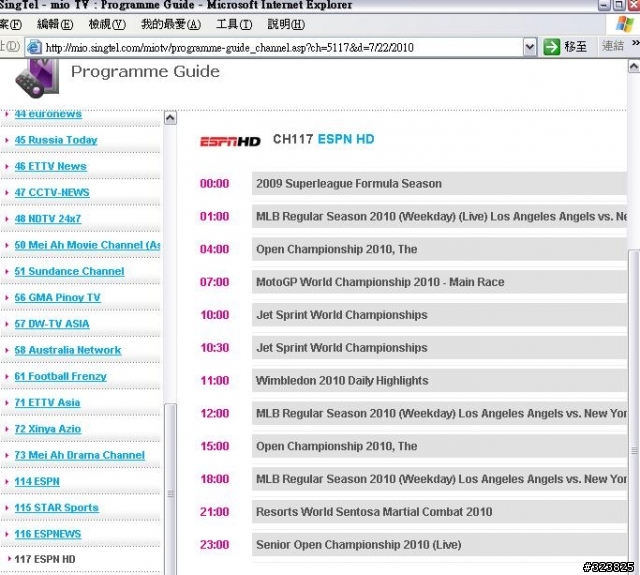Click the ESPN HD channel logo
The image size is (640, 575).
(230, 141)
